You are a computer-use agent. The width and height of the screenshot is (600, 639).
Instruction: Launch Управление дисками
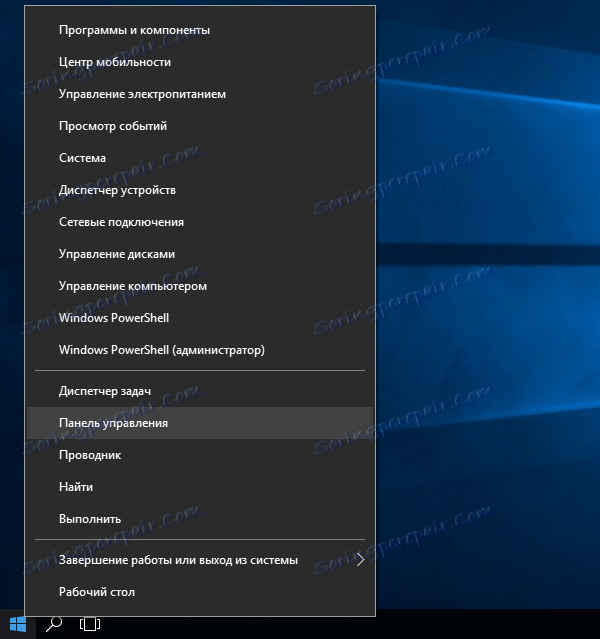tap(200, 254)
